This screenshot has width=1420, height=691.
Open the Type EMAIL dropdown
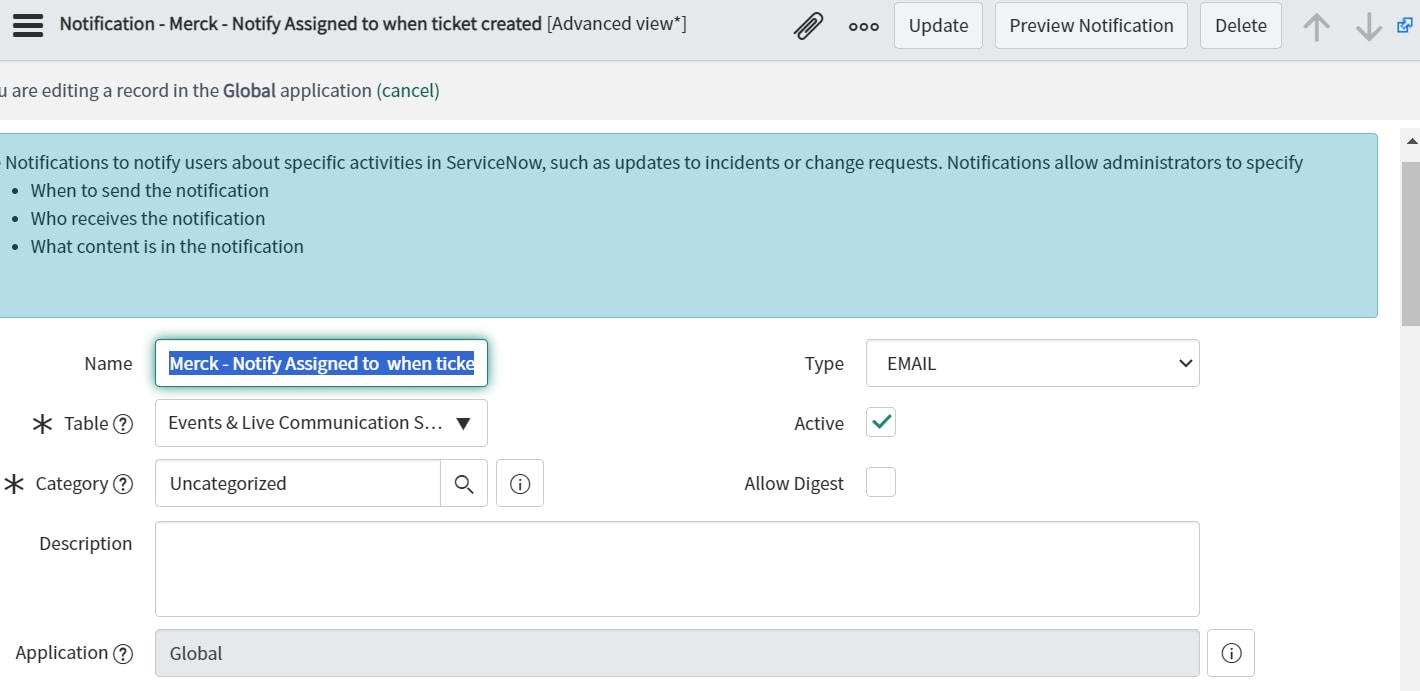(x=1033, y=363)
